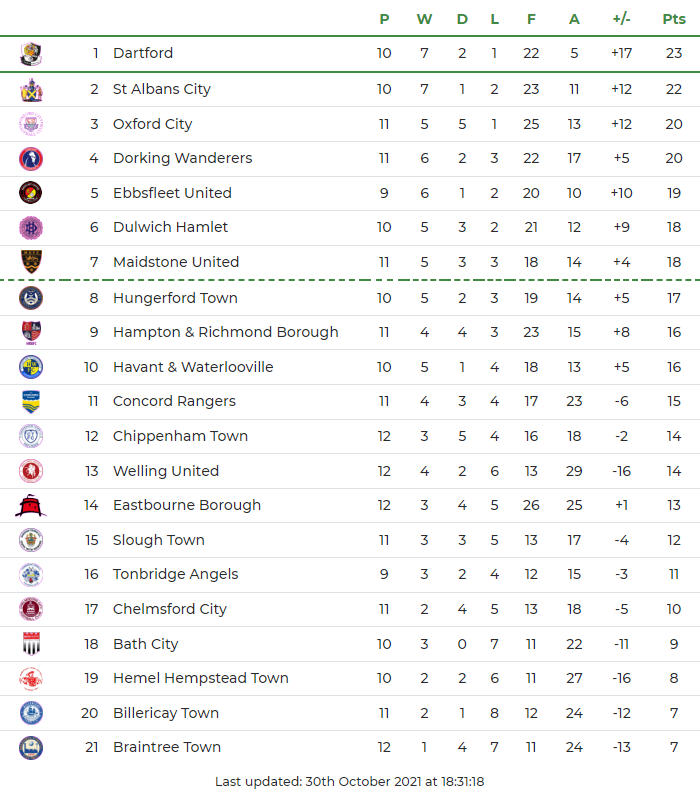Open the Oxford City team link
The image size is (700, 795).
pyautogui.click(x=152, y=124)
